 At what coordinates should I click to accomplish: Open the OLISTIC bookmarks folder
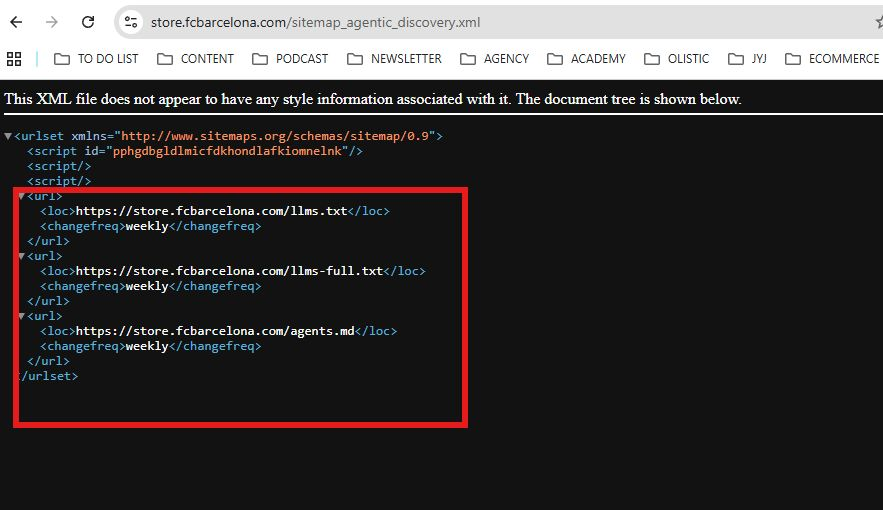[x=676, y=59]
